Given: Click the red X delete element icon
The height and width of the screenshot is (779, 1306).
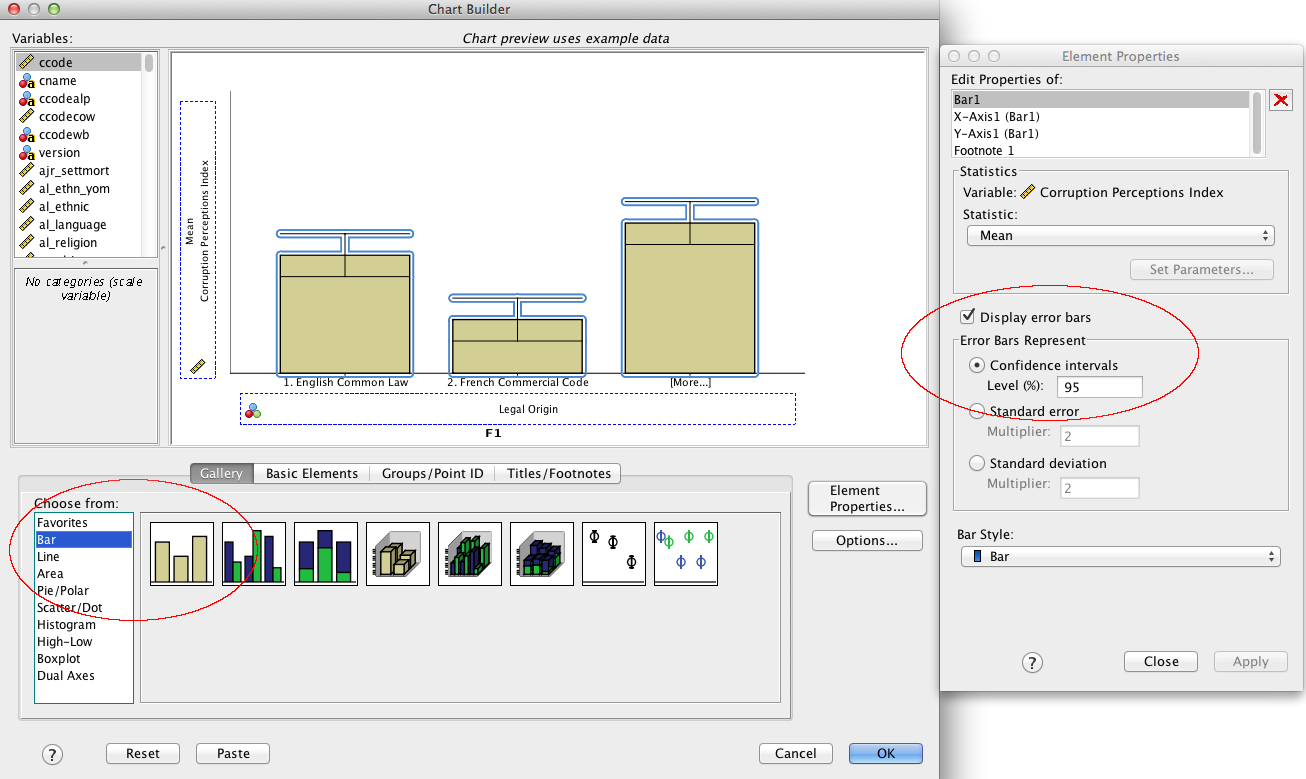Looking at the screenshot, I should pos(1281,100).
